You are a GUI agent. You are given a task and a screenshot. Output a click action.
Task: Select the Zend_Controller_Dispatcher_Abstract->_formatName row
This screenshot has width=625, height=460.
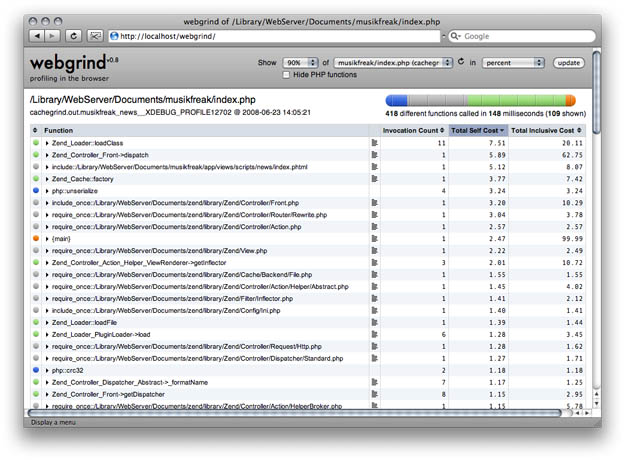(x=308, y=382)
